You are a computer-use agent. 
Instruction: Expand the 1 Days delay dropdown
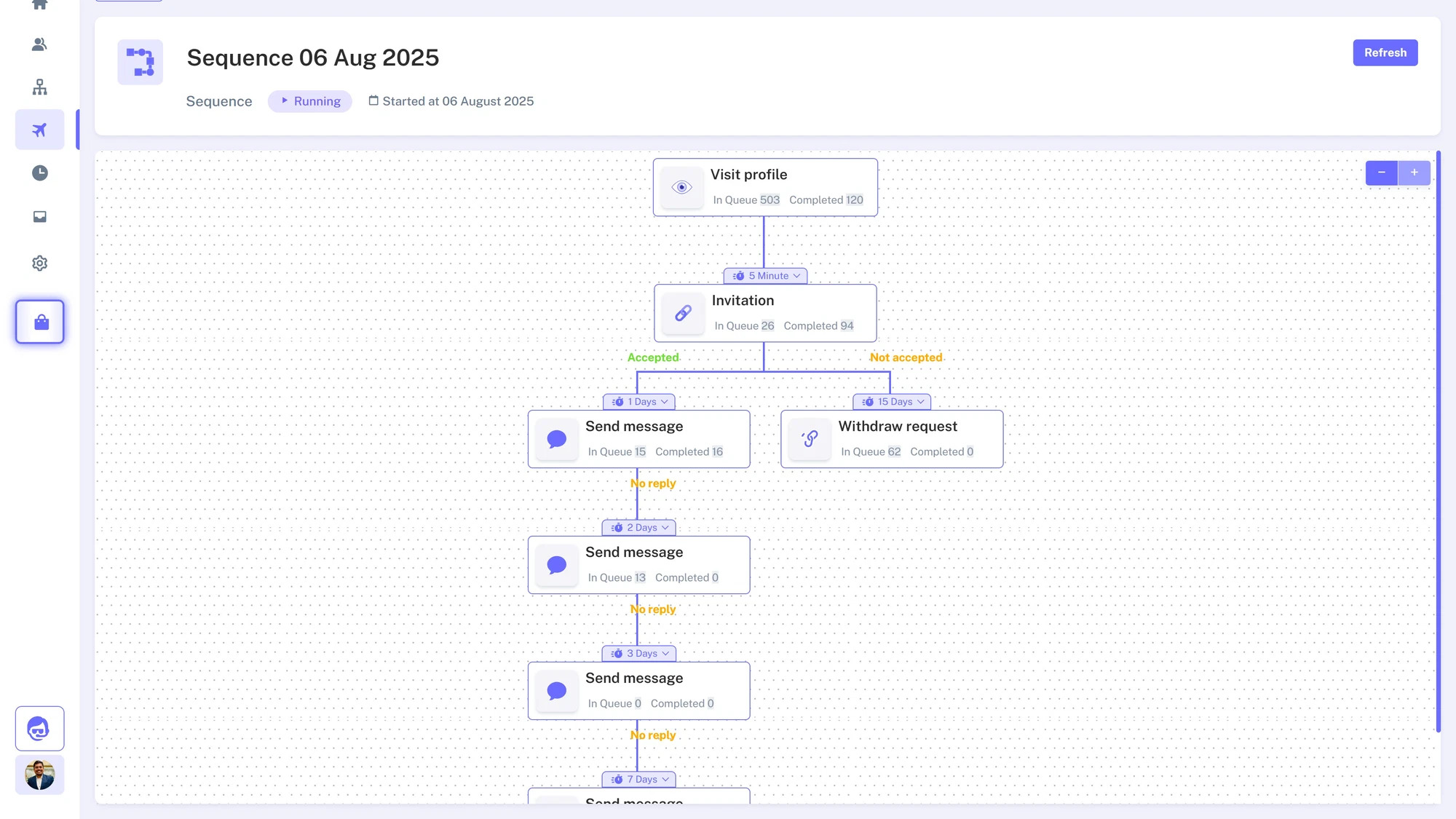(639, 402)
